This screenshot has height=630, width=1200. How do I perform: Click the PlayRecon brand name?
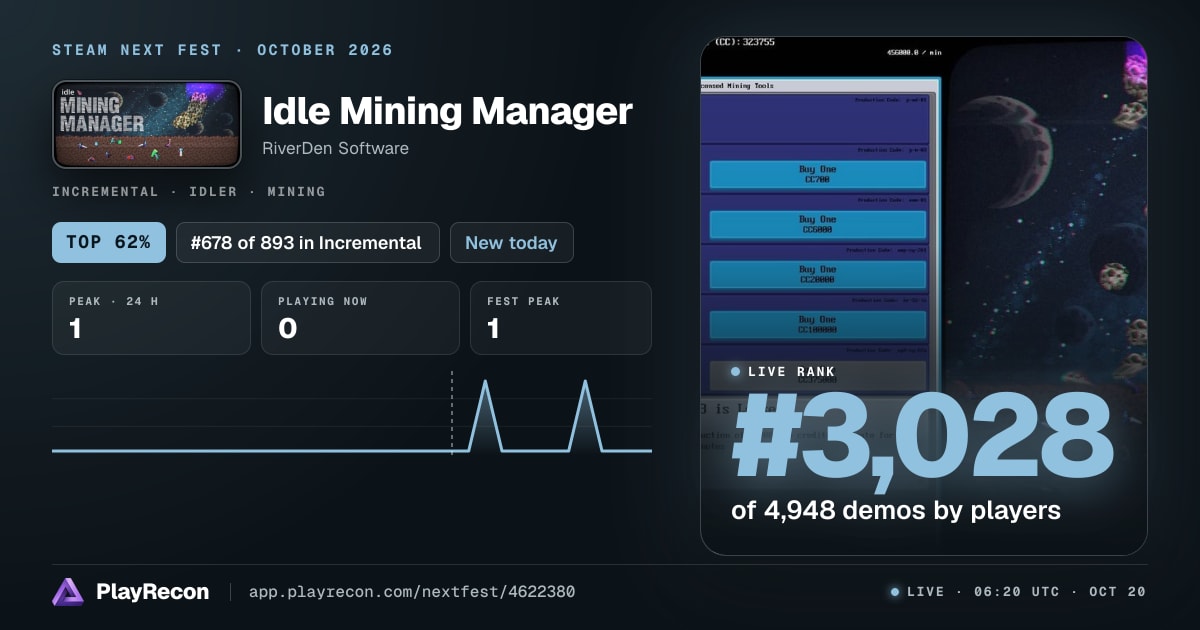pos(153,592)
